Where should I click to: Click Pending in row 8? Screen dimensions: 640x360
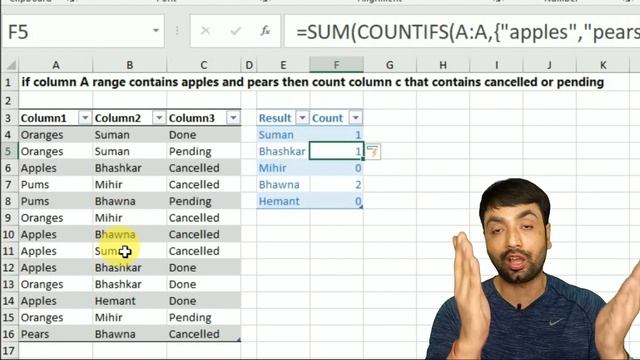(190, 202)
